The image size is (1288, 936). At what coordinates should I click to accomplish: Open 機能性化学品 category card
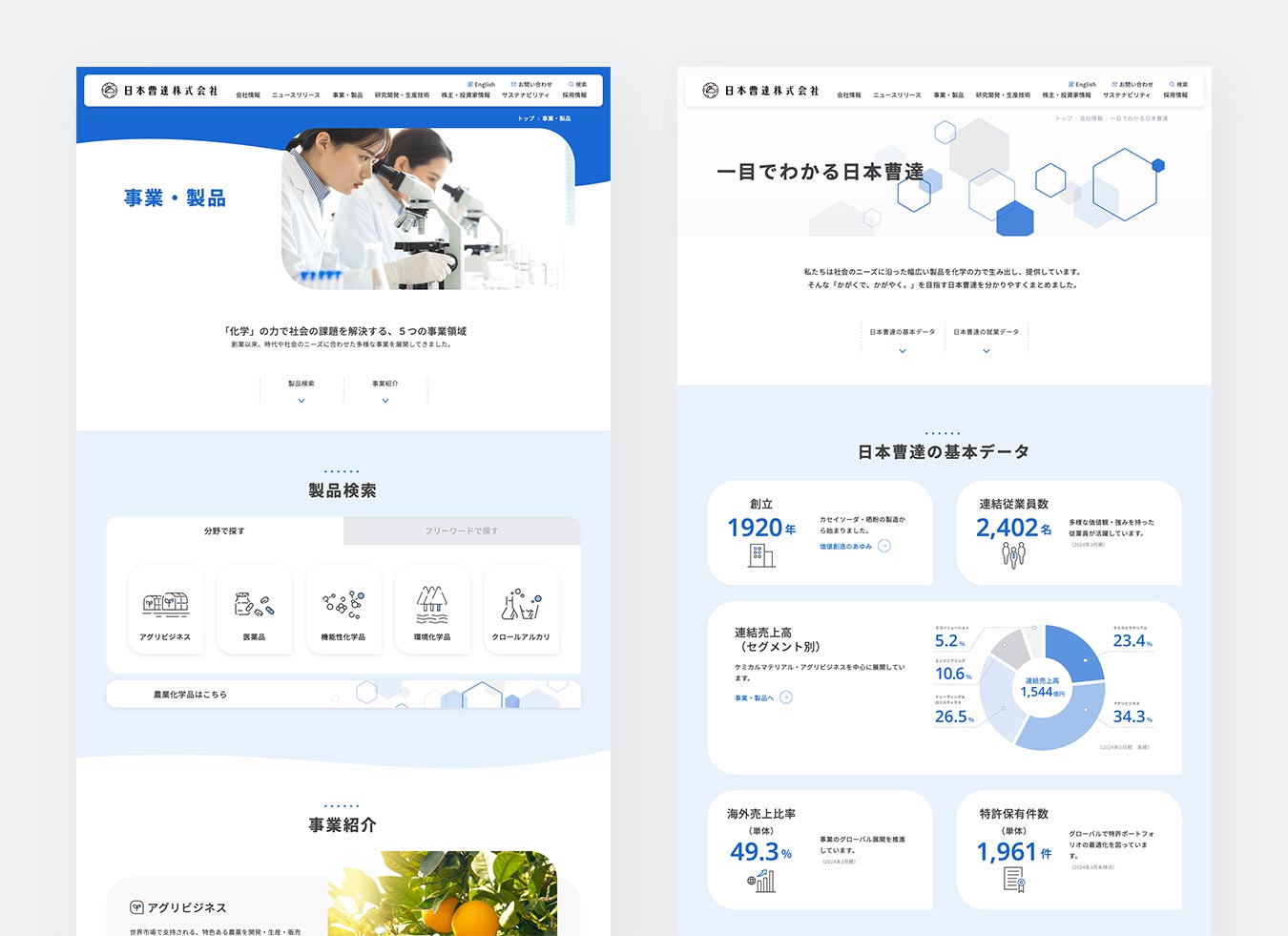tap(343, 610)
